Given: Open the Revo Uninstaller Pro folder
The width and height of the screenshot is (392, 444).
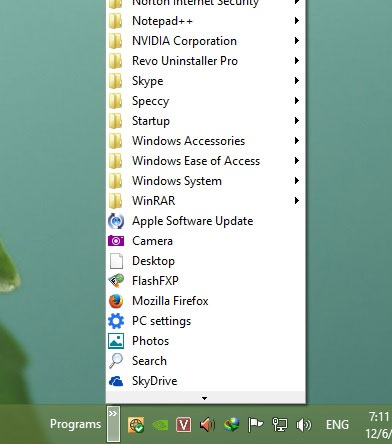Looking at the screenshot, I should 206,61.
